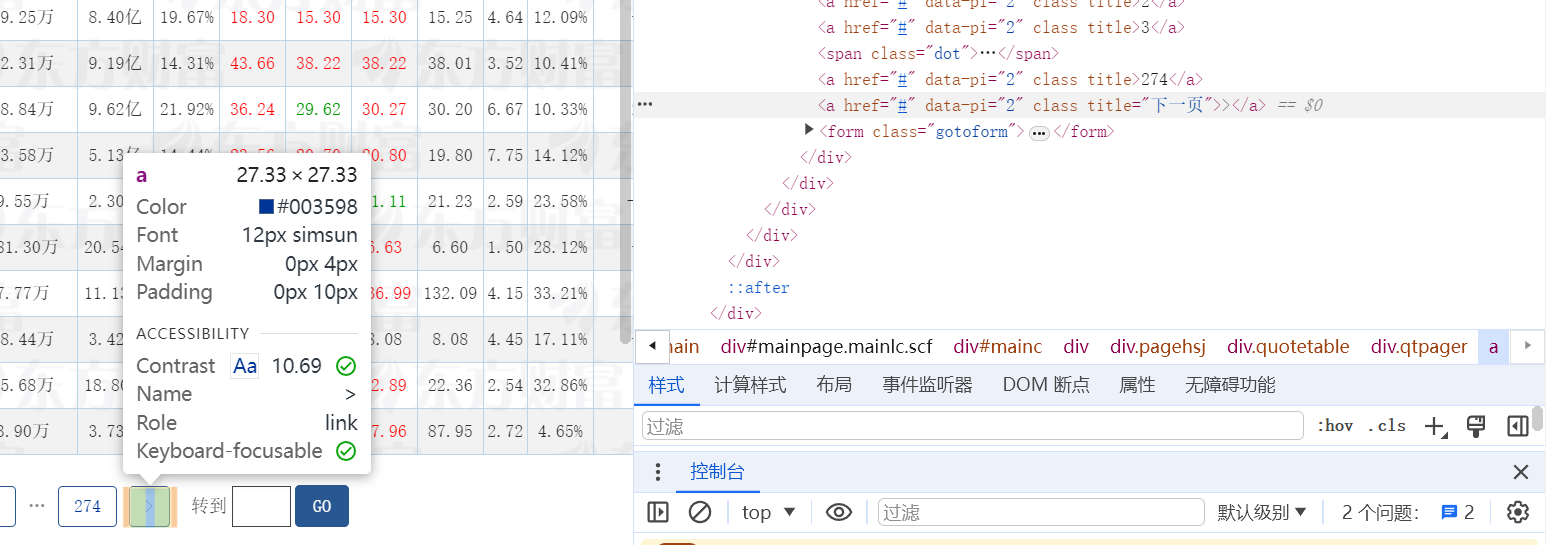Image resolution: width=1557 pixels, height=545 pixels.
Task: Select the 控制台 drawer tab
Action: 717,472
